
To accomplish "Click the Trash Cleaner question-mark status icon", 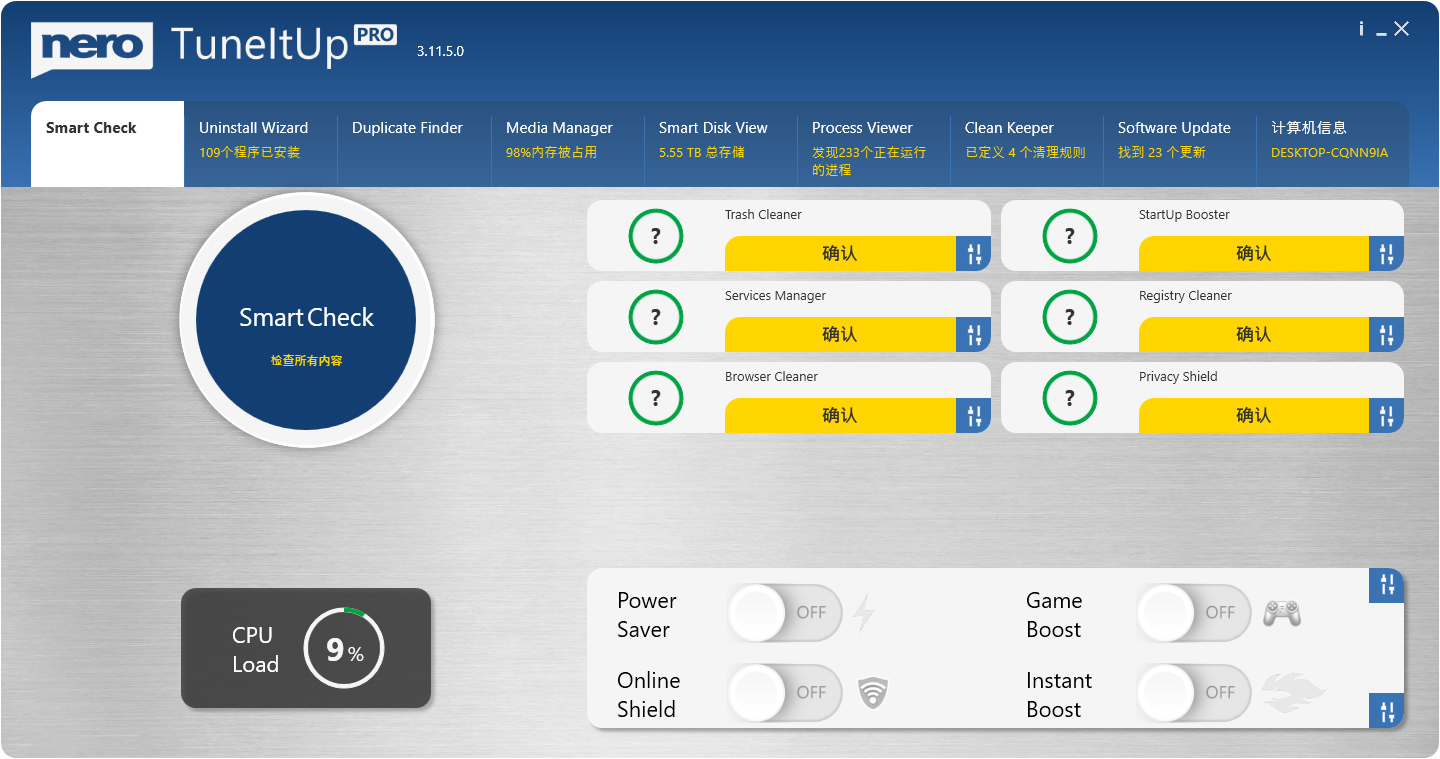I will coord(656,236).
